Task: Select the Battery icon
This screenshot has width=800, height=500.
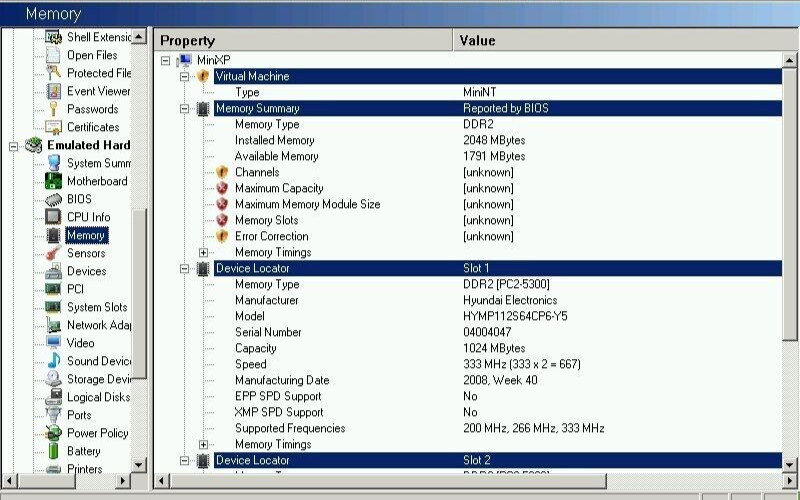Action: point(53,451)
